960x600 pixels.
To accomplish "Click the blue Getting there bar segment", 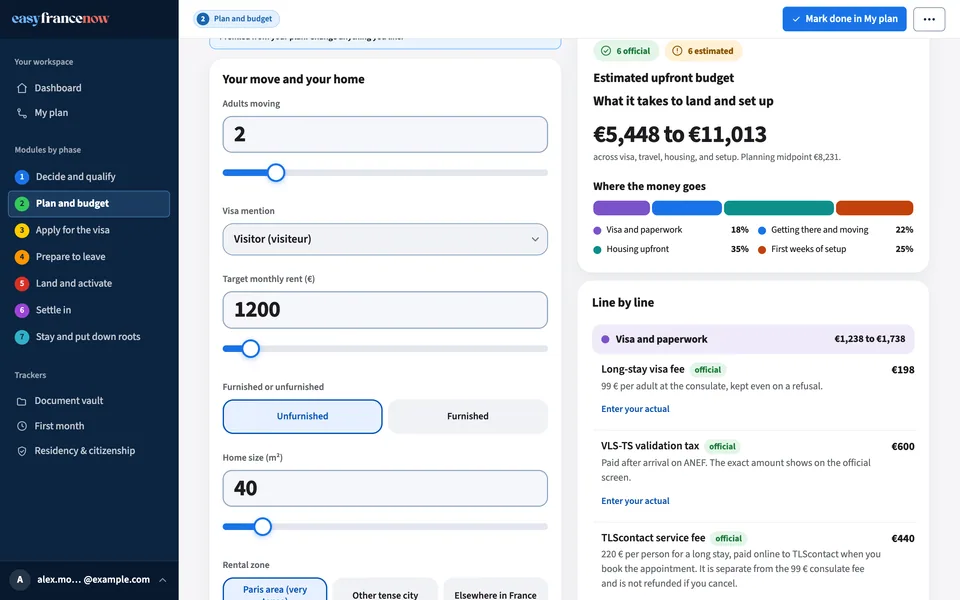I will point(687,208).
